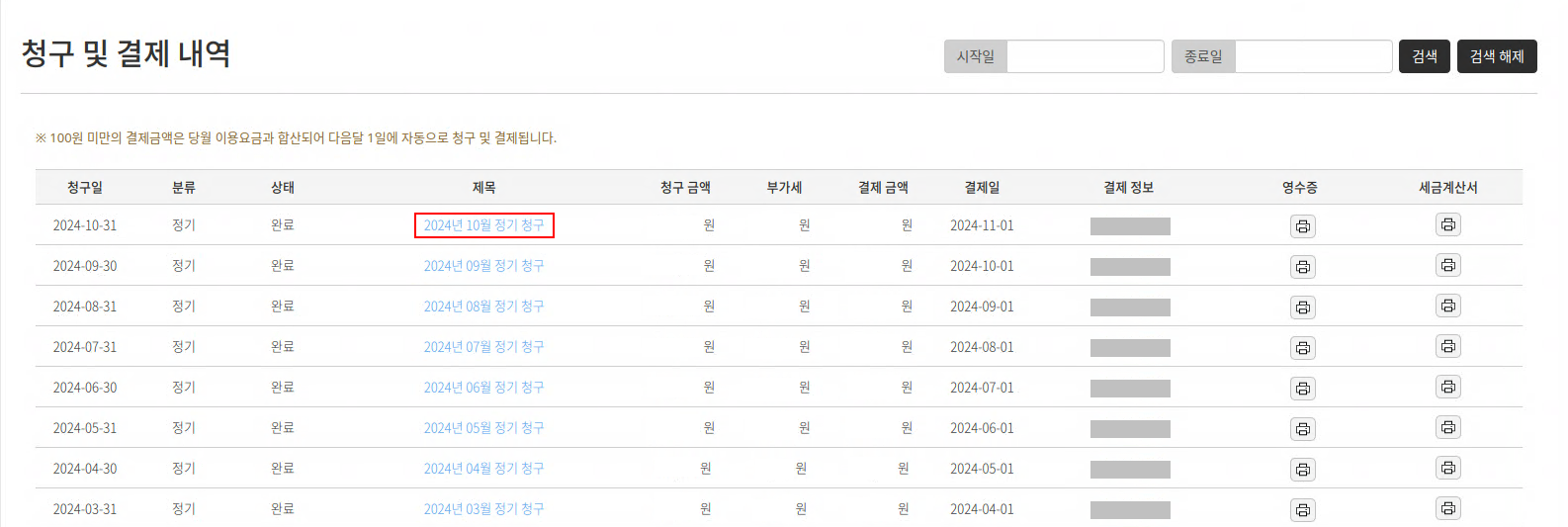The height and width of the screenshot is (527, 1568).
Task: Print receipt for 2024-04-30 billing row
Action: (x=1302, y=470)
